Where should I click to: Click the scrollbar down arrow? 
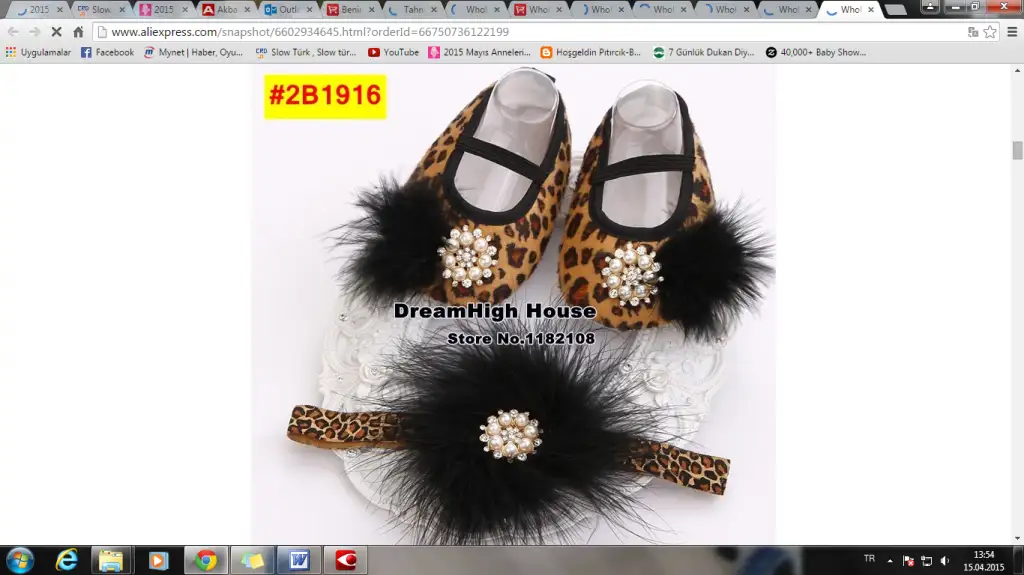[x=1017, y=538]
